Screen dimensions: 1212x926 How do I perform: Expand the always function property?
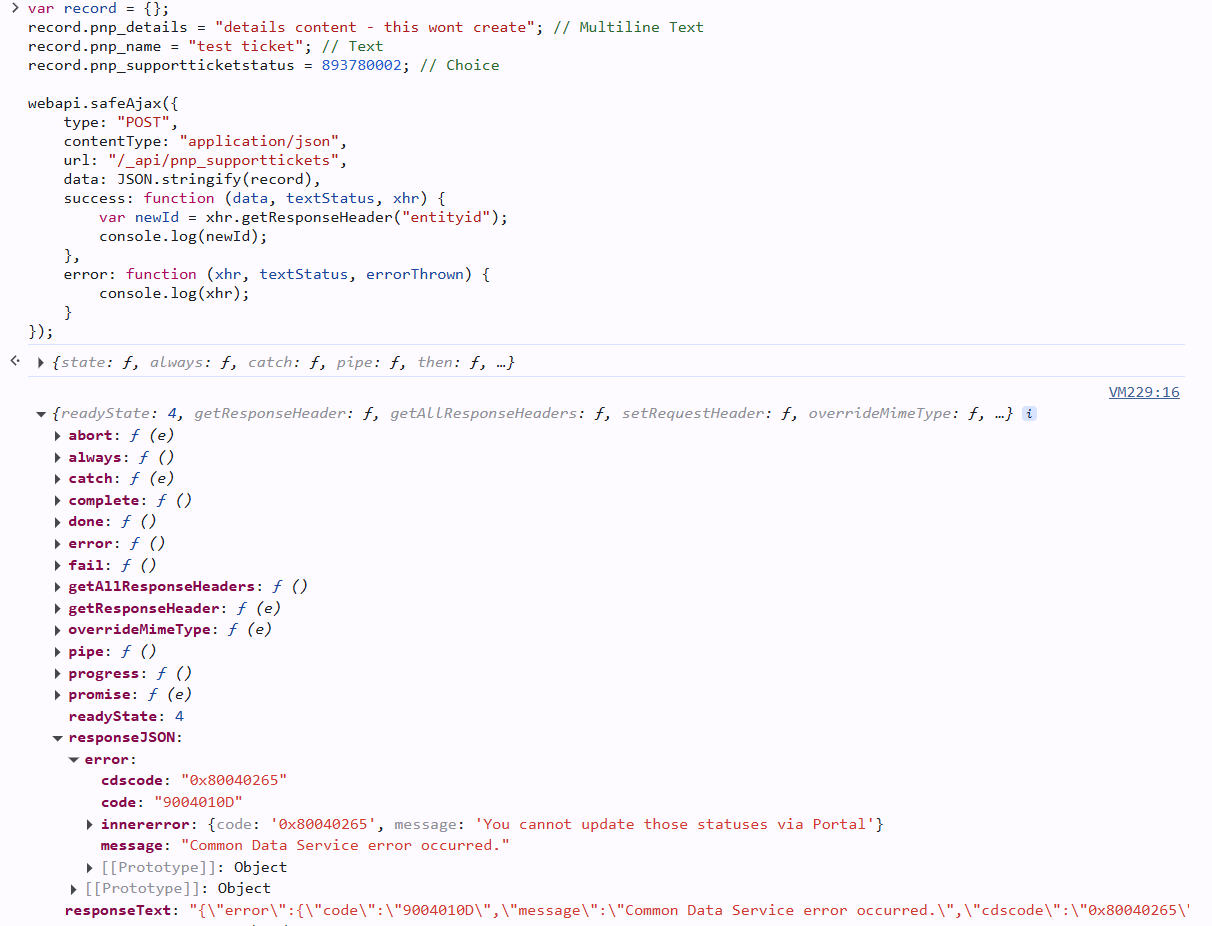(57, 457)
